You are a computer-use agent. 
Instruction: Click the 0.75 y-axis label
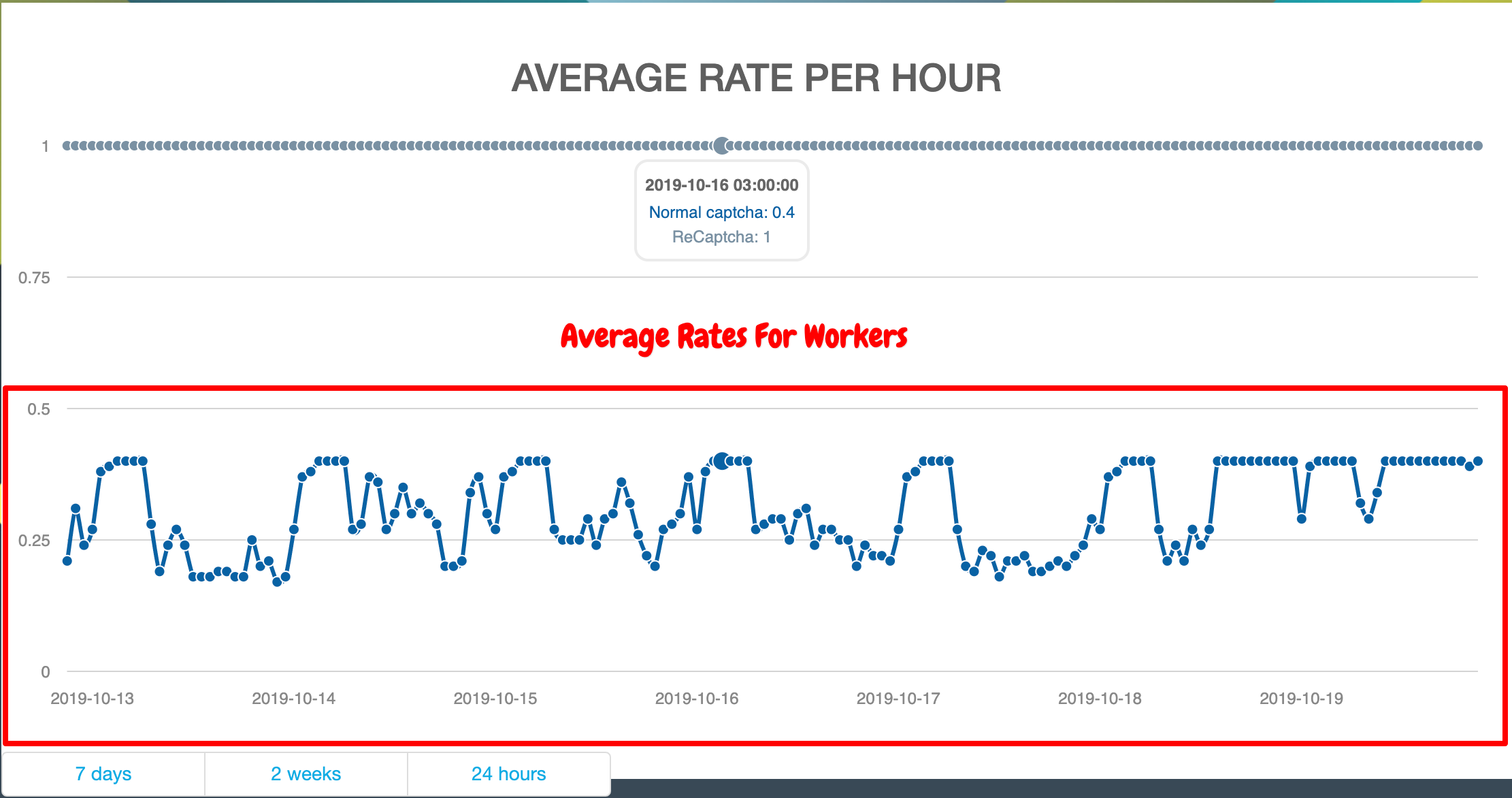34,278
